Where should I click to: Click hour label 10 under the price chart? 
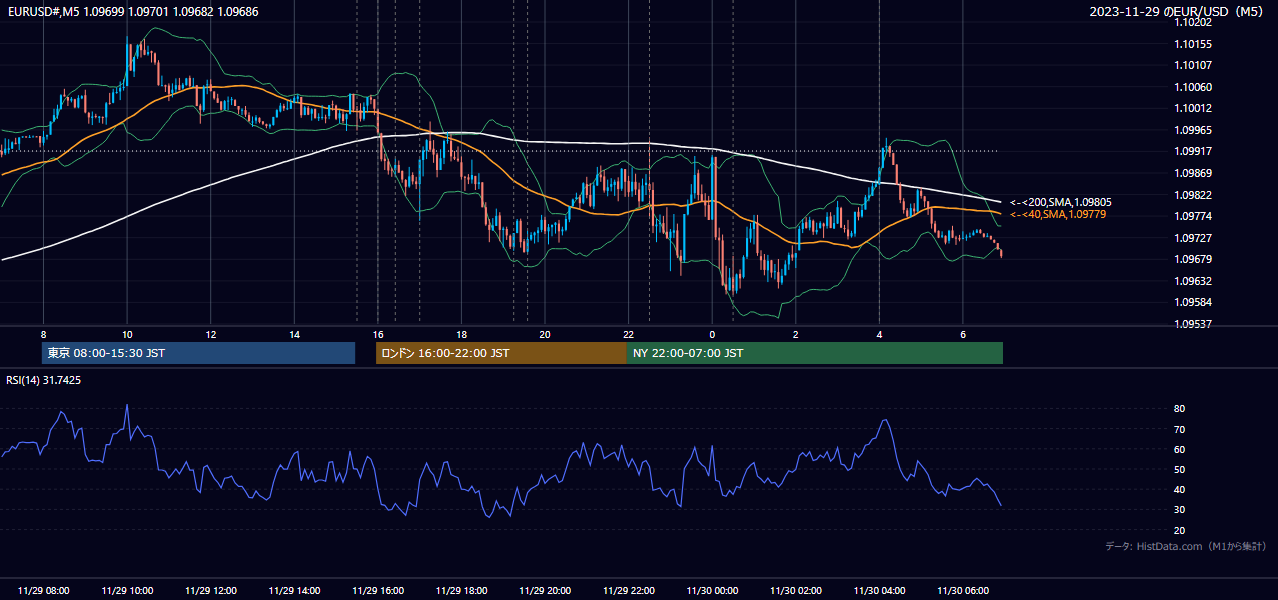(x=127, y=334)
